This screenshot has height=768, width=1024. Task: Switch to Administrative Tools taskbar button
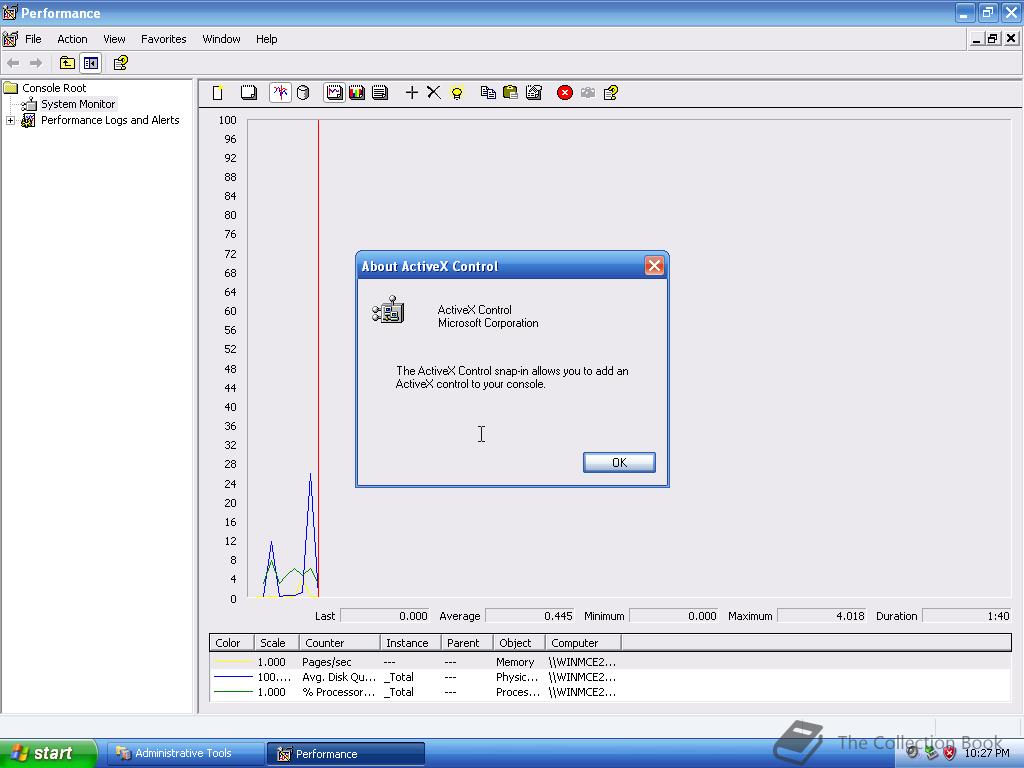point(185,754)
